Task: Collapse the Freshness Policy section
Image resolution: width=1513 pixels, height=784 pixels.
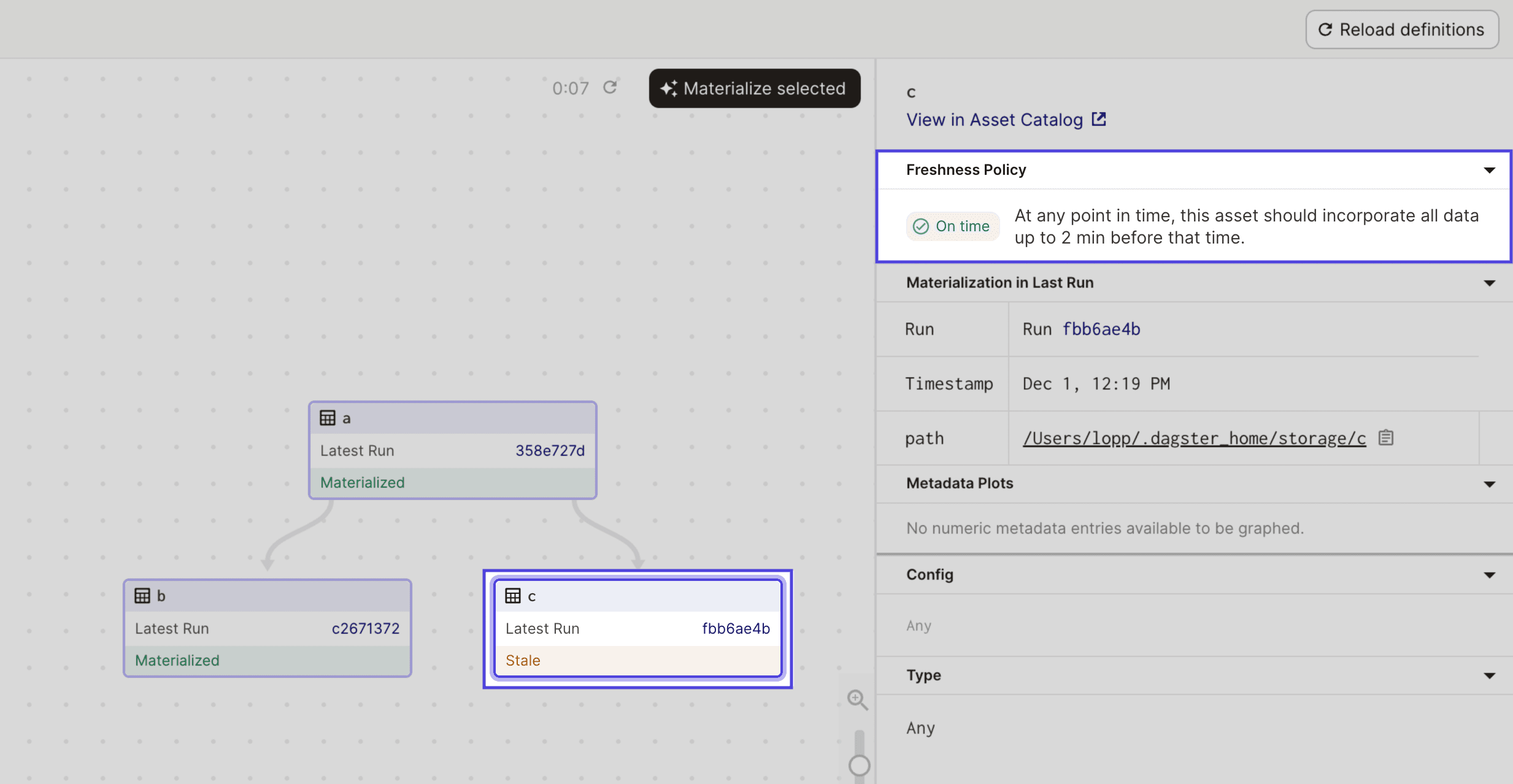Action: [1489, 170]
